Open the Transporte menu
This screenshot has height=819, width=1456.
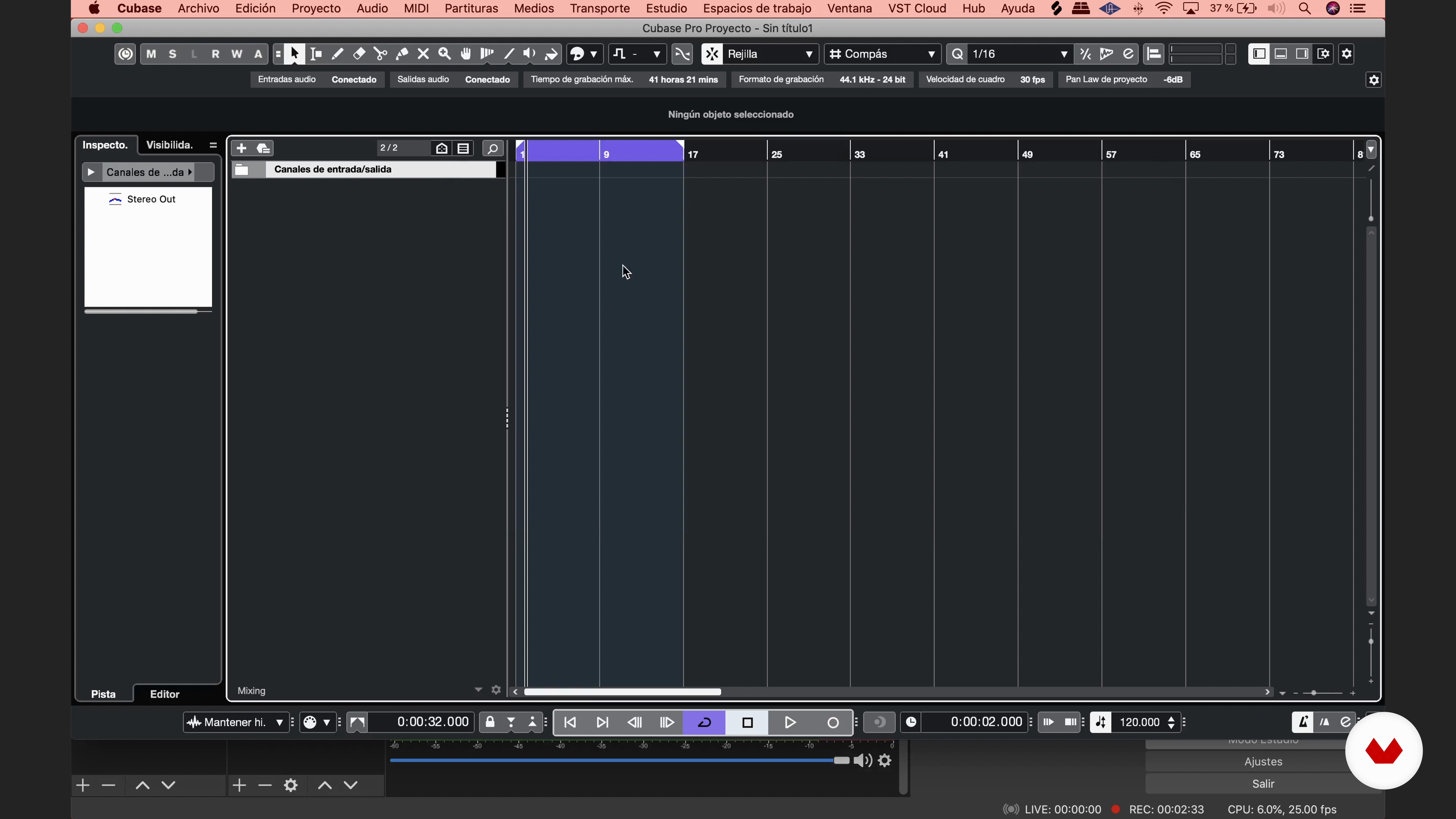point(600,8)
